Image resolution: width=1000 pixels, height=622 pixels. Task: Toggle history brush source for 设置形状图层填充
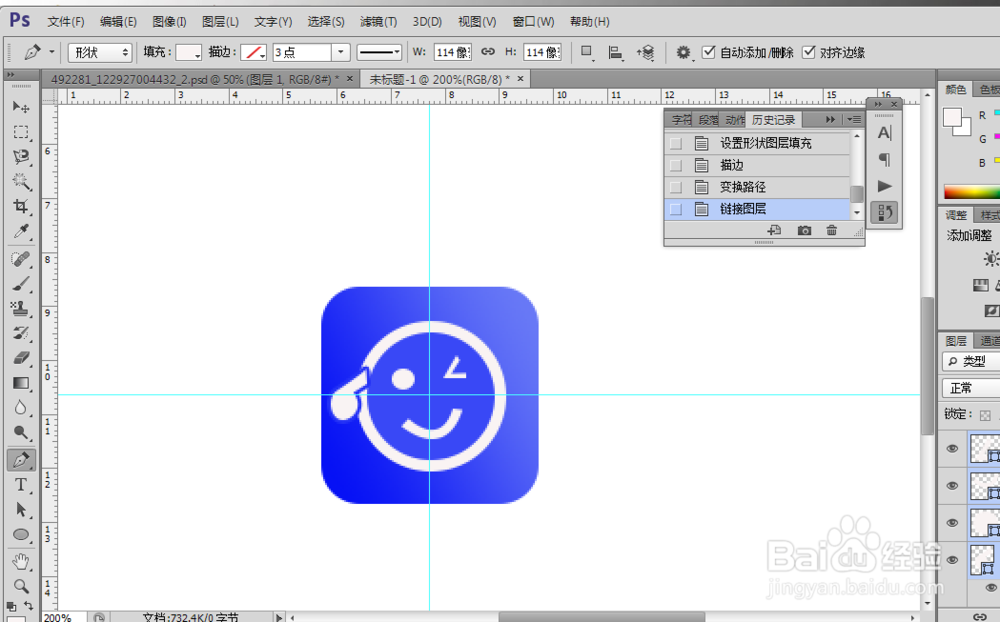click(x=676, y=144)
